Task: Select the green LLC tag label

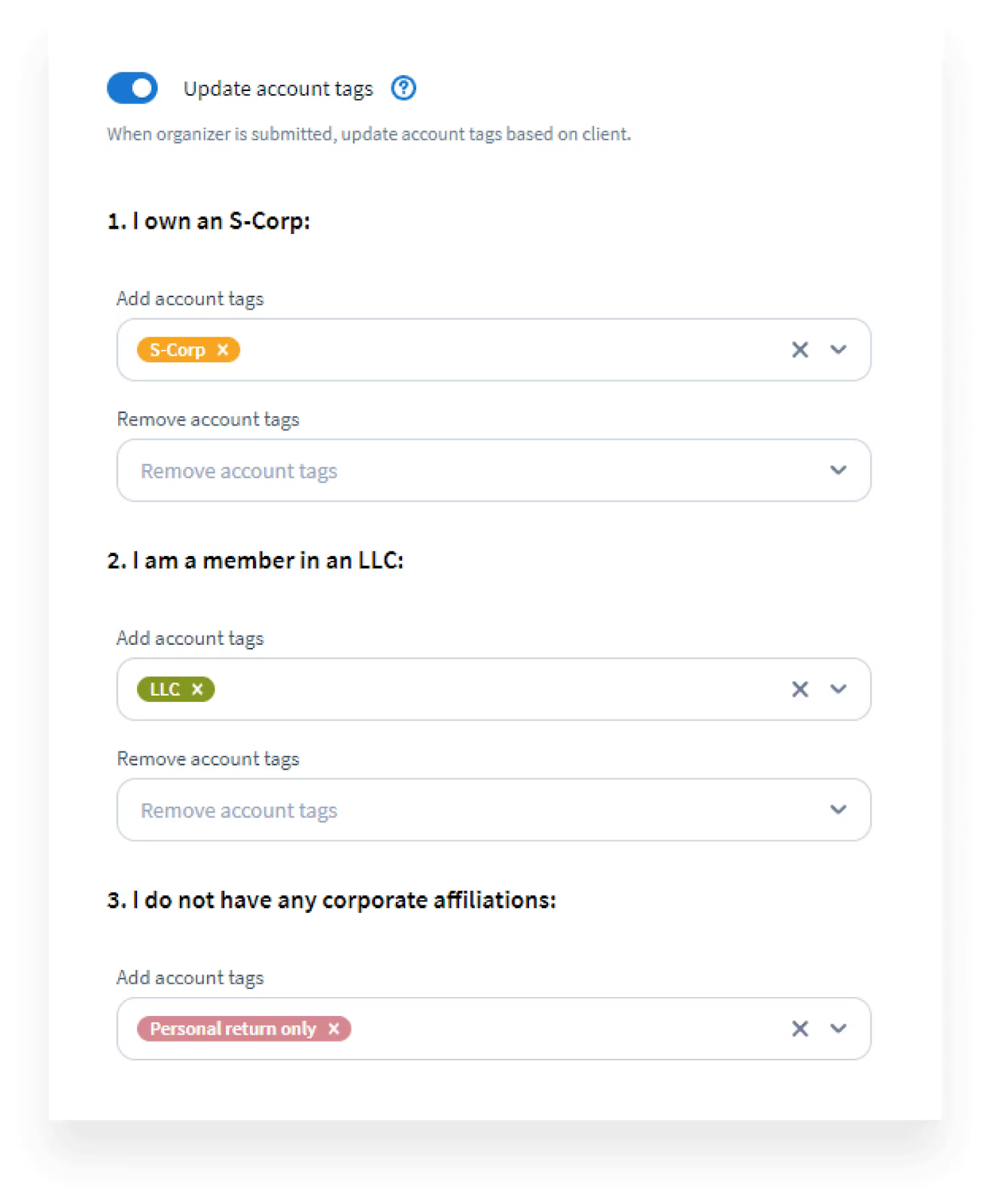Action: click(165, 689)
